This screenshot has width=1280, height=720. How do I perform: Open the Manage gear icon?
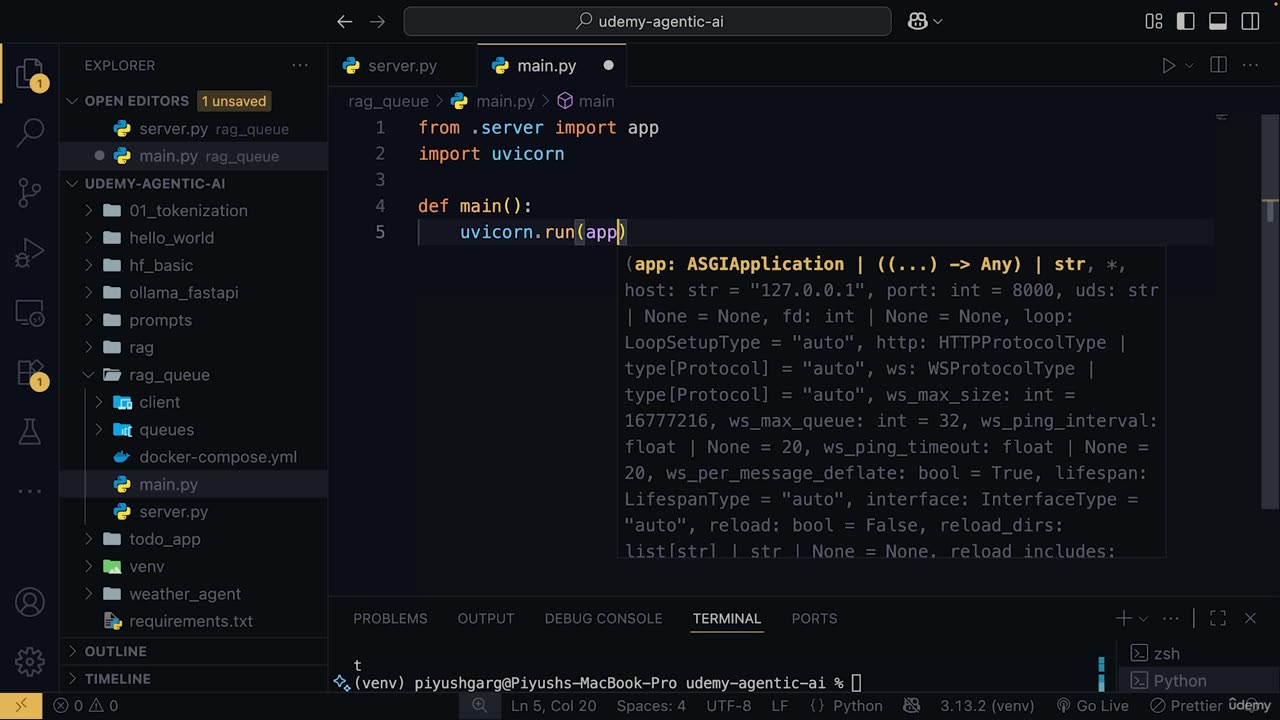point(30,661)
